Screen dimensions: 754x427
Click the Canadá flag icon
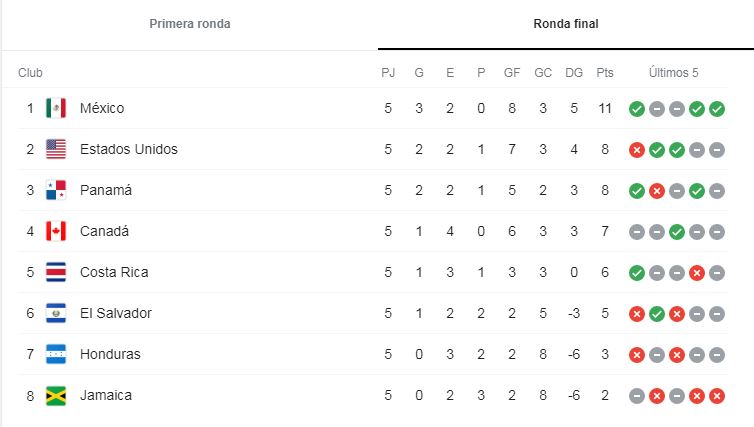click(x=56, y=231)
